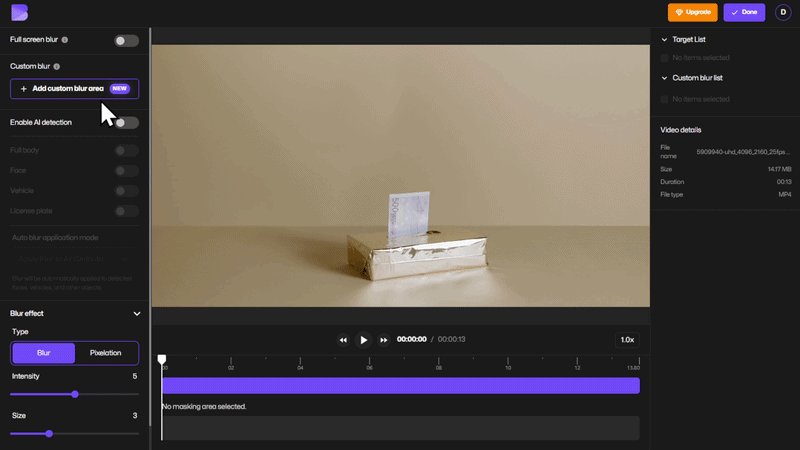800x450 pixels.
Task: Click the left panel scrollbar
Action: tap(150, 227)
